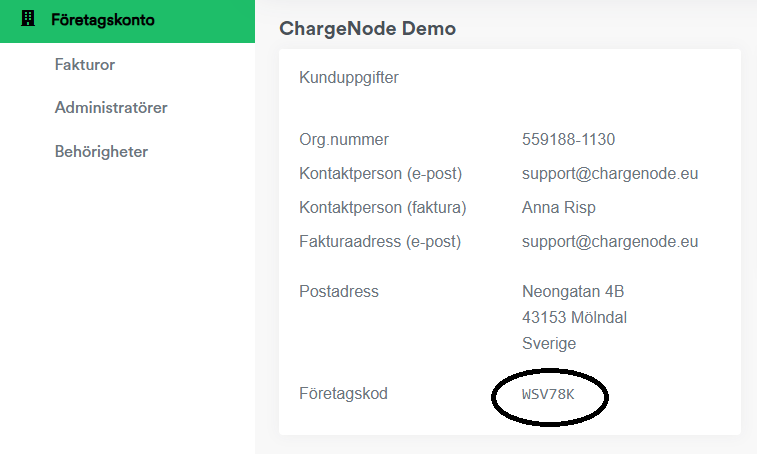Click the Fakturaadress (e-post) label
The width and height of the screenshot is (757, 454).
click(x=380, y=241)
